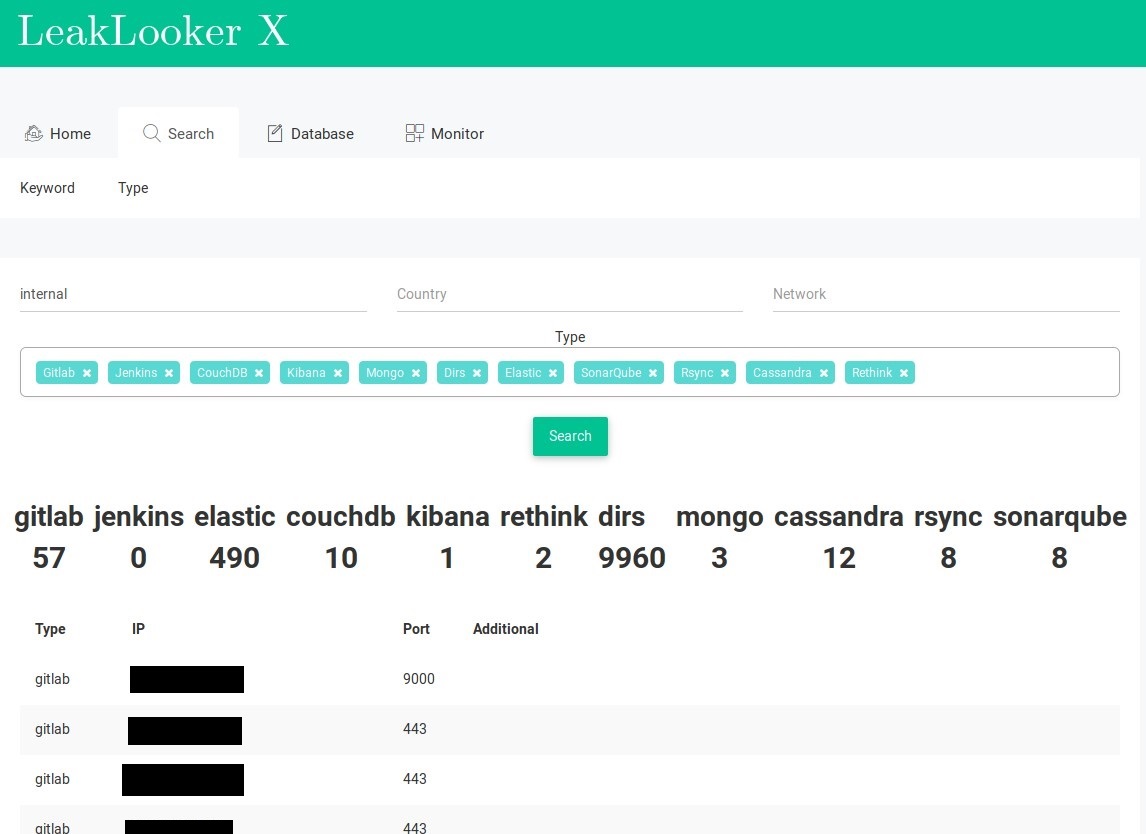1146x834 pixels.
Task: Click the LeakLooker X title
Action: click(x=153, y=31)
